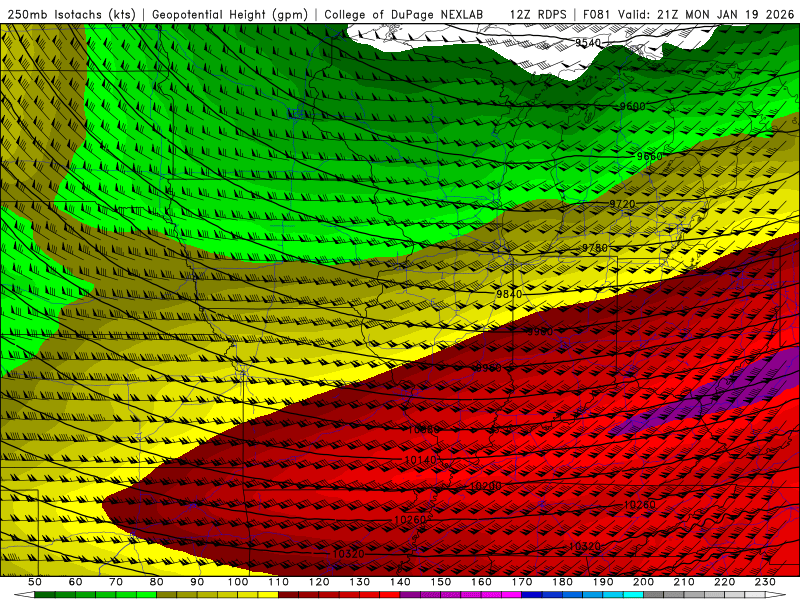Click the cyan swatch left of 200
The width and height of the screenshot is (800, 600).
tap(633, 595)
